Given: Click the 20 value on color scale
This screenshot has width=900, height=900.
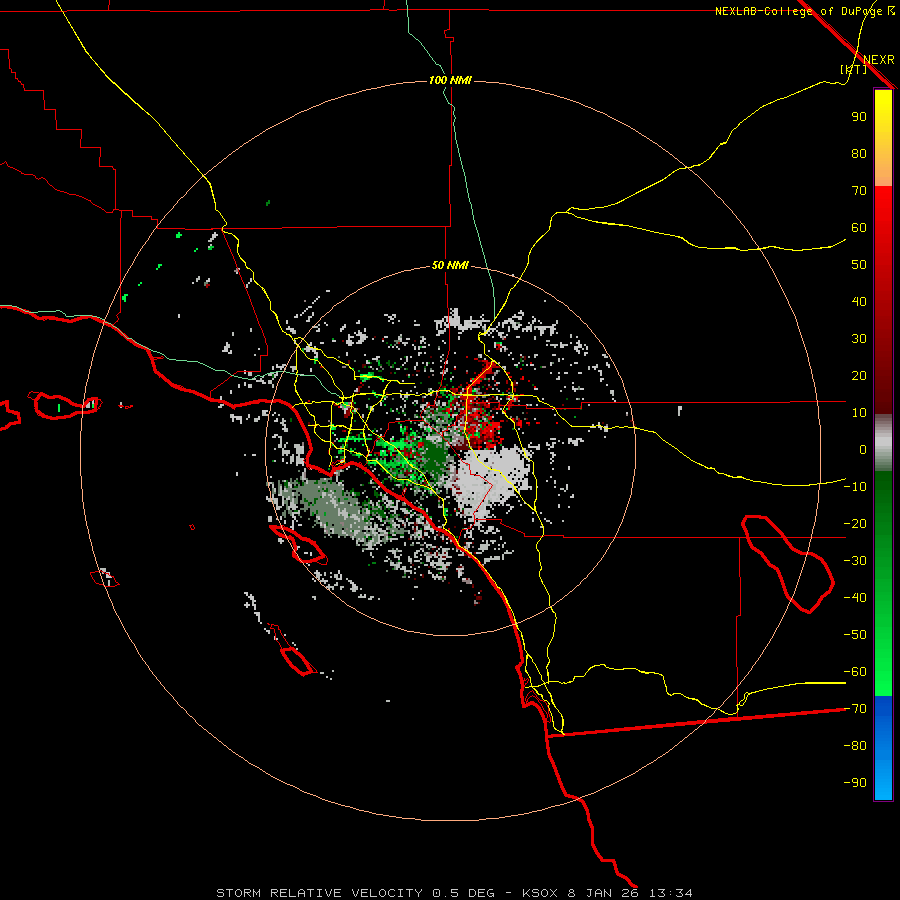Looking at the screenshot, I should pyautogui.click(x=859, y=376).
